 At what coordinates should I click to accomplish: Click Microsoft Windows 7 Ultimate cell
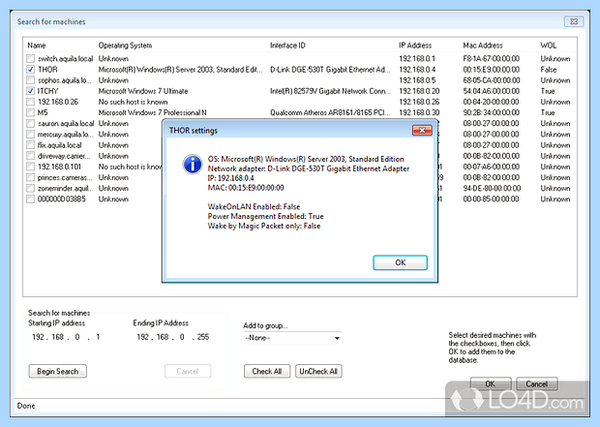pyautogui.click(x=143, y=91)
